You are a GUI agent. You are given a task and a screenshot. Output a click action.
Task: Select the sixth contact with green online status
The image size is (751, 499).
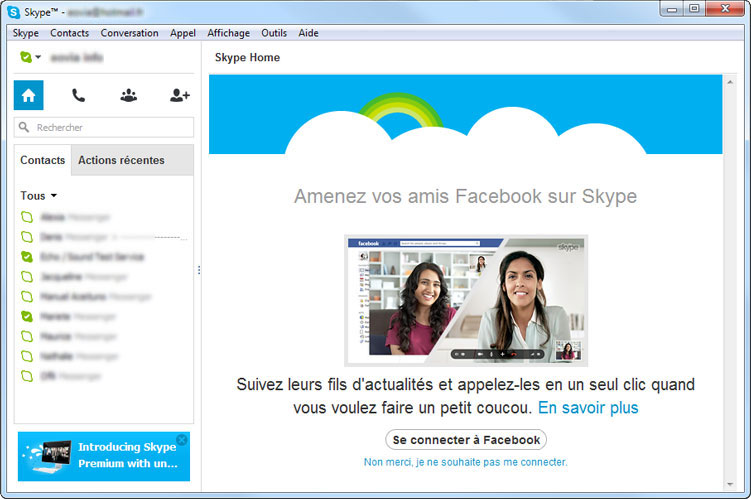pos(103,317)
